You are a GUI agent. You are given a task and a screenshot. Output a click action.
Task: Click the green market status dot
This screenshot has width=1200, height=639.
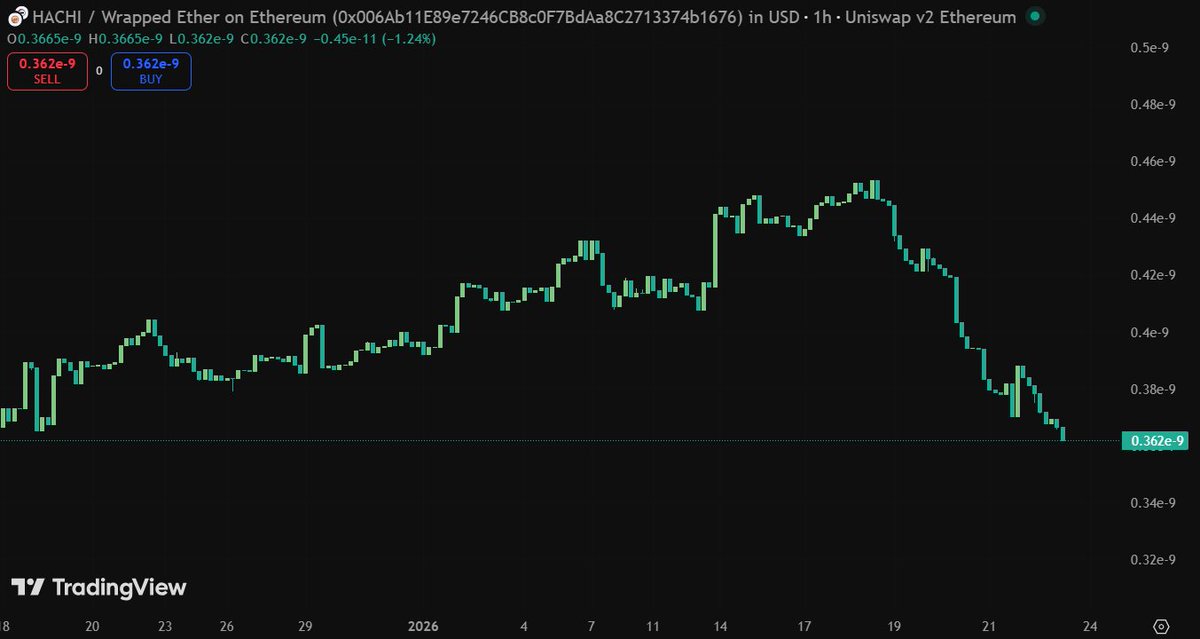pos(1035,17)
